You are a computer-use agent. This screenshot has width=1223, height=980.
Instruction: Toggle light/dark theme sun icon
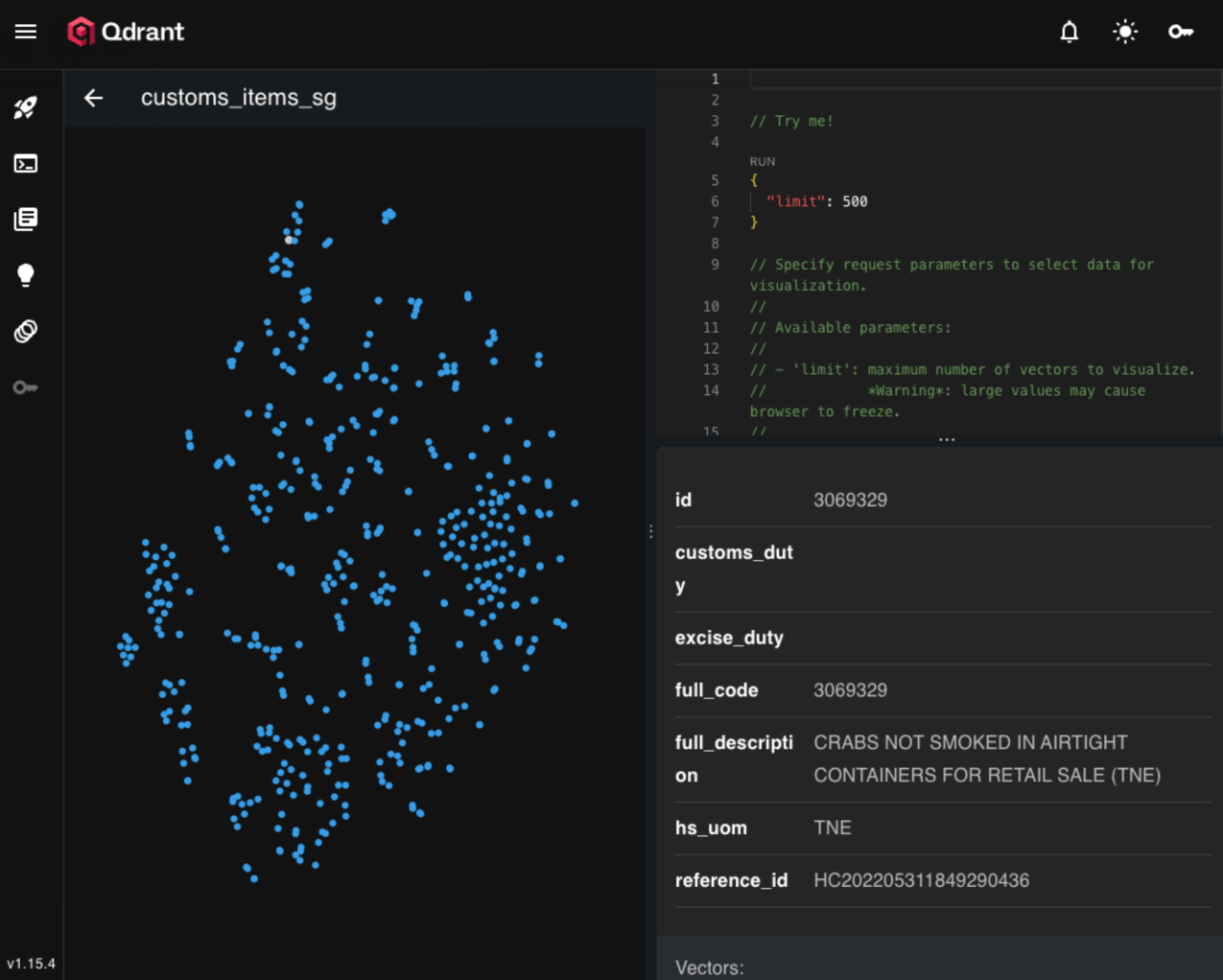[1124, 32]
